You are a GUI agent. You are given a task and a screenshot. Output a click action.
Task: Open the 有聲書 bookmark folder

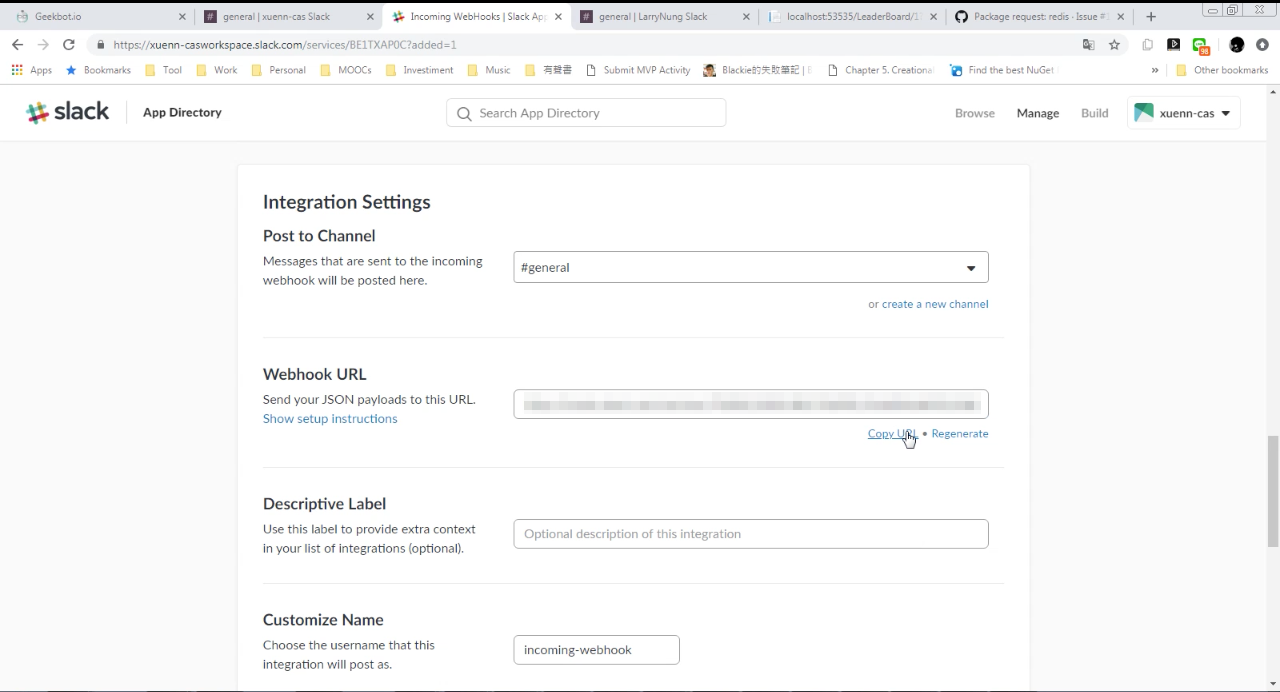[x=549, y=70]
